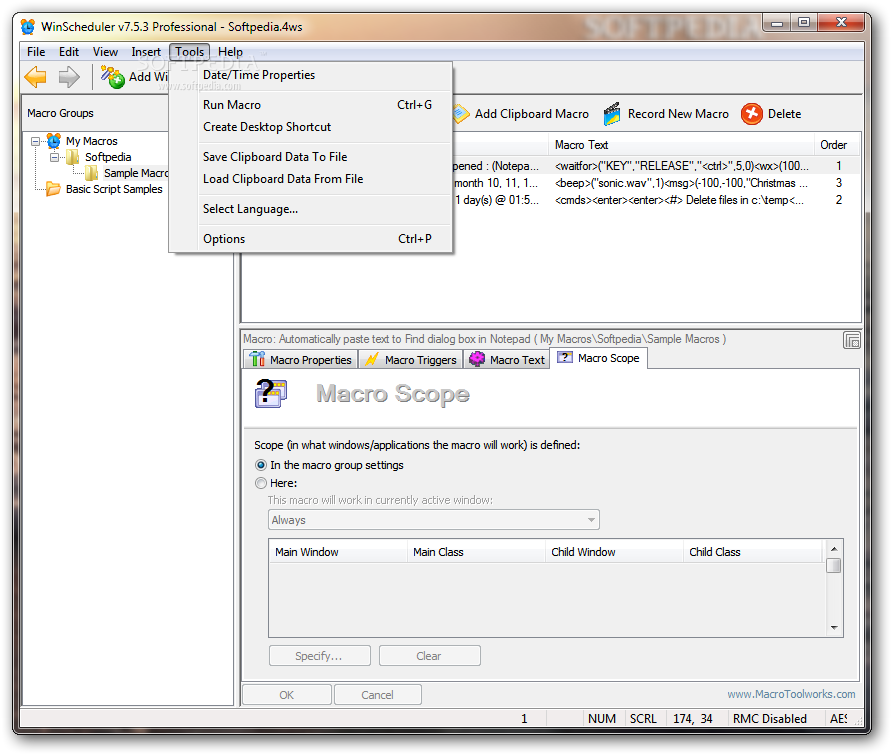Click the orange back arrow icon
The image size is (892, 755).
tap(35, 77)
